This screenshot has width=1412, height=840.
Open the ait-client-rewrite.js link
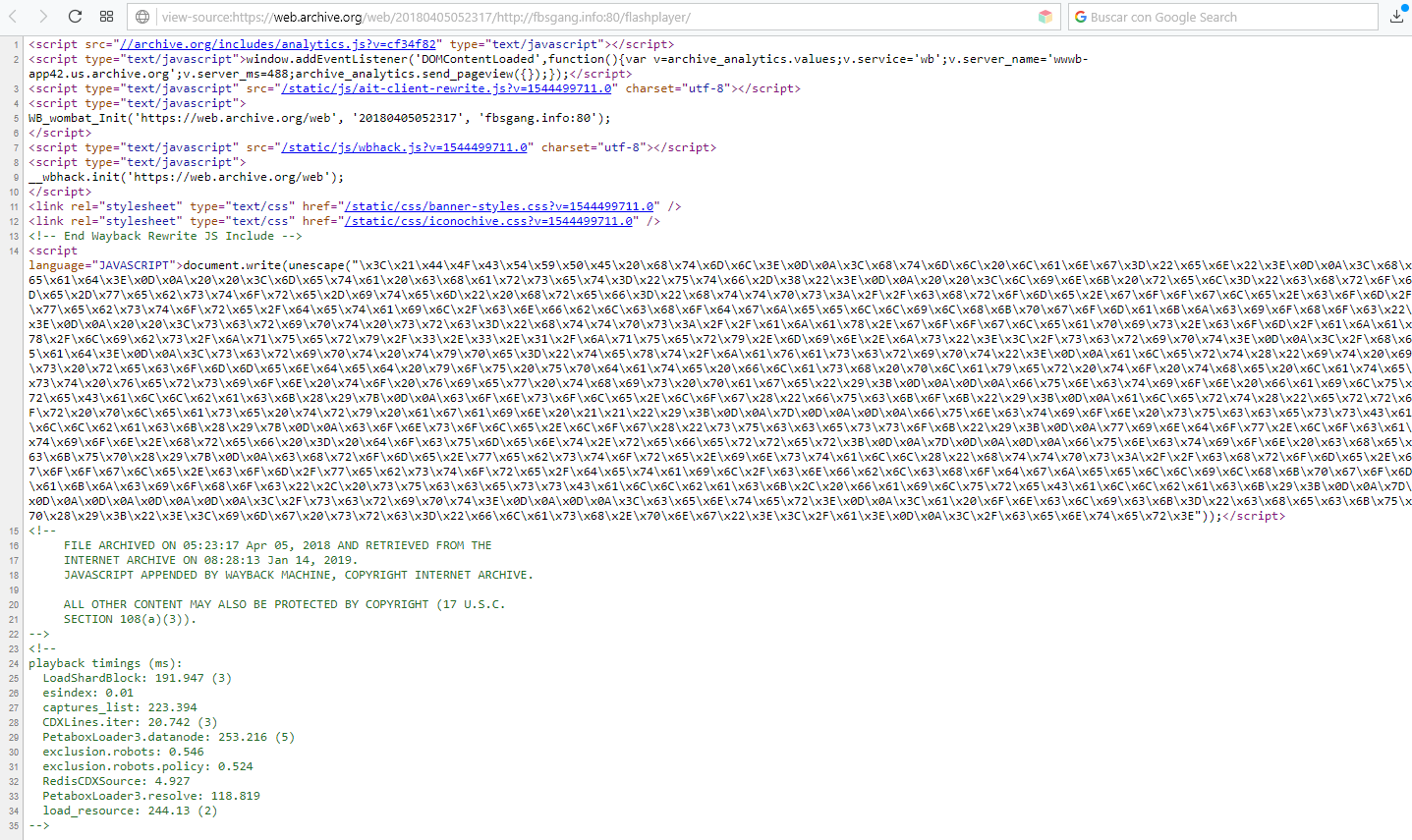tap(447, 88)
